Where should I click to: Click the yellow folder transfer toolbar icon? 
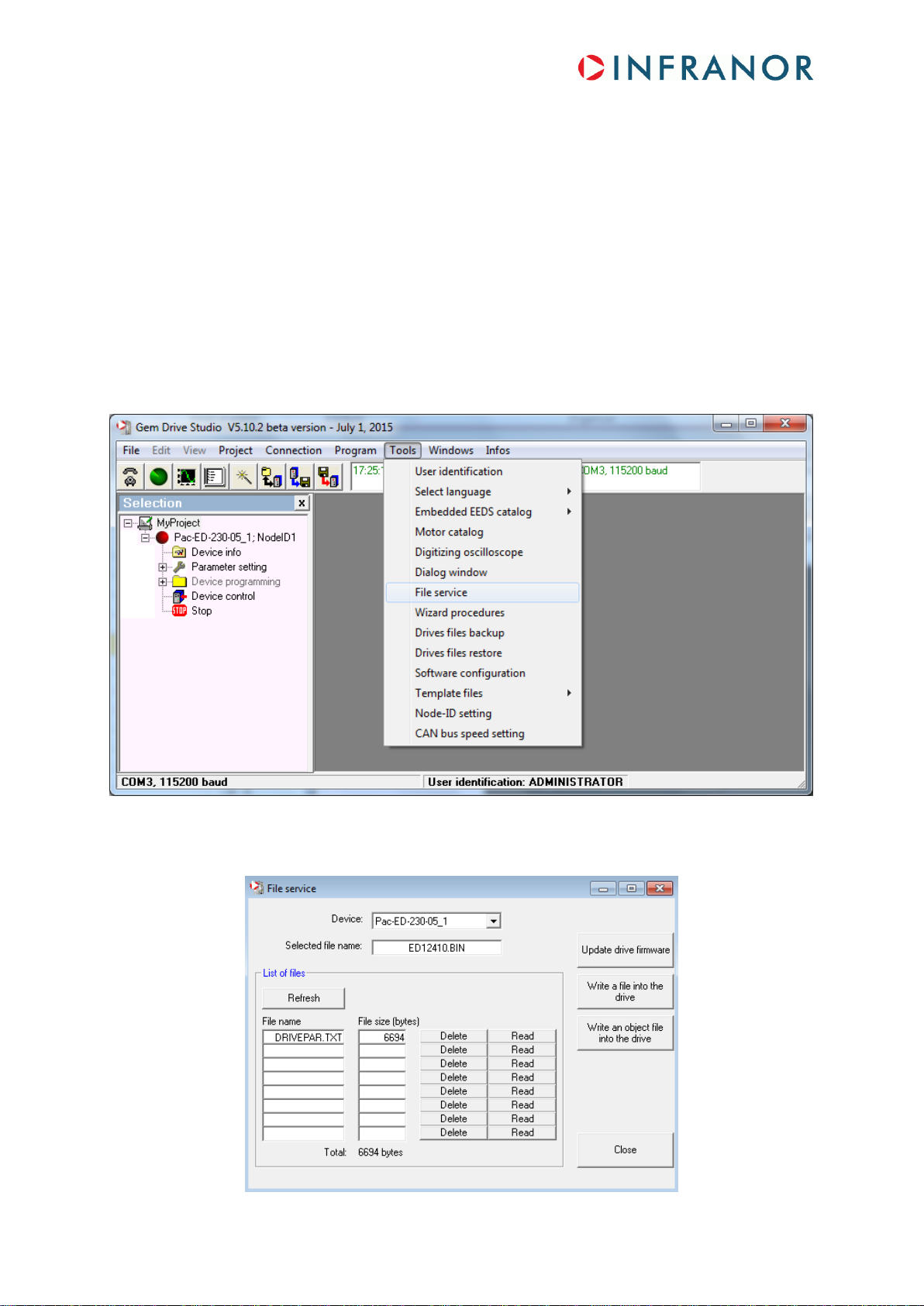tap(271, 477)
